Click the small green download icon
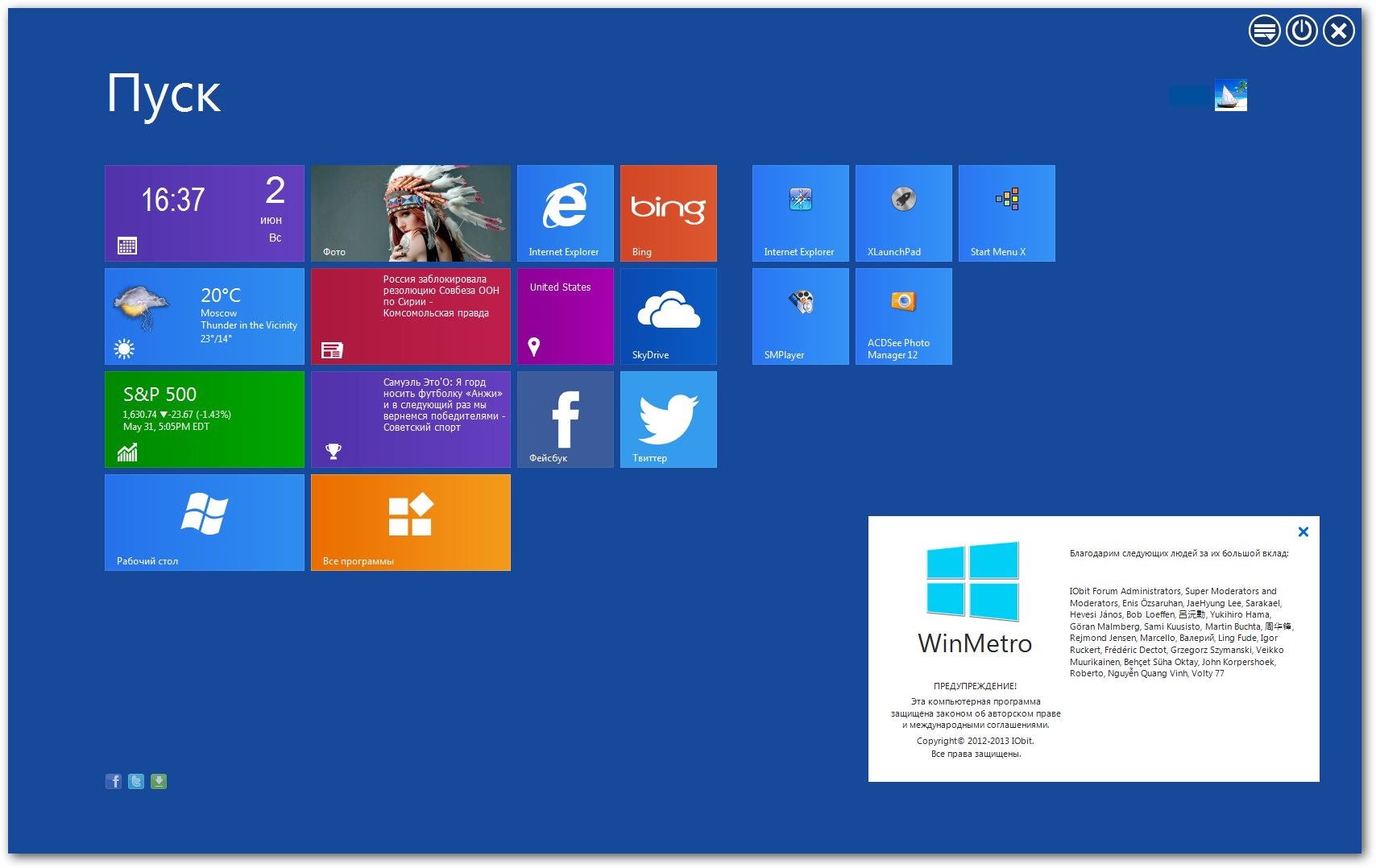Screen dimensions: 1376x868 click(x=159, y=781)
